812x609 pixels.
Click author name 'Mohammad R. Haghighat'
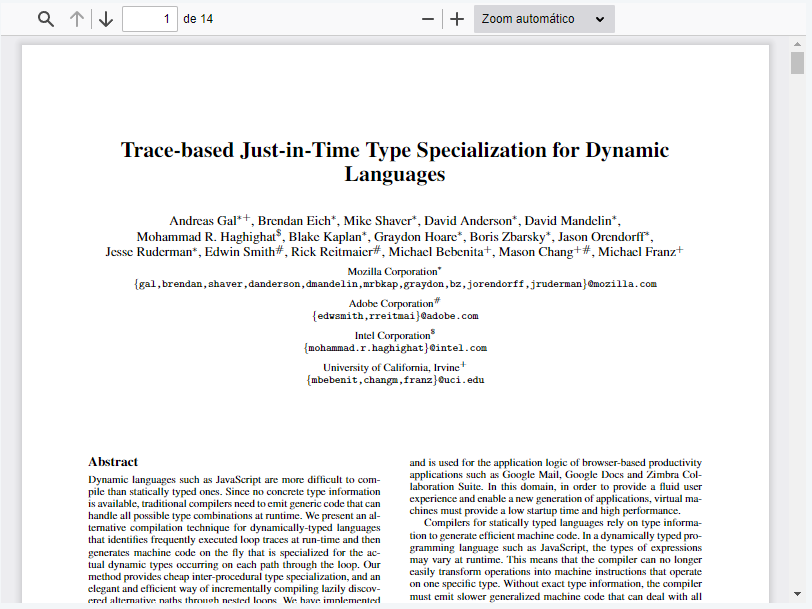(x=206, y=237)
